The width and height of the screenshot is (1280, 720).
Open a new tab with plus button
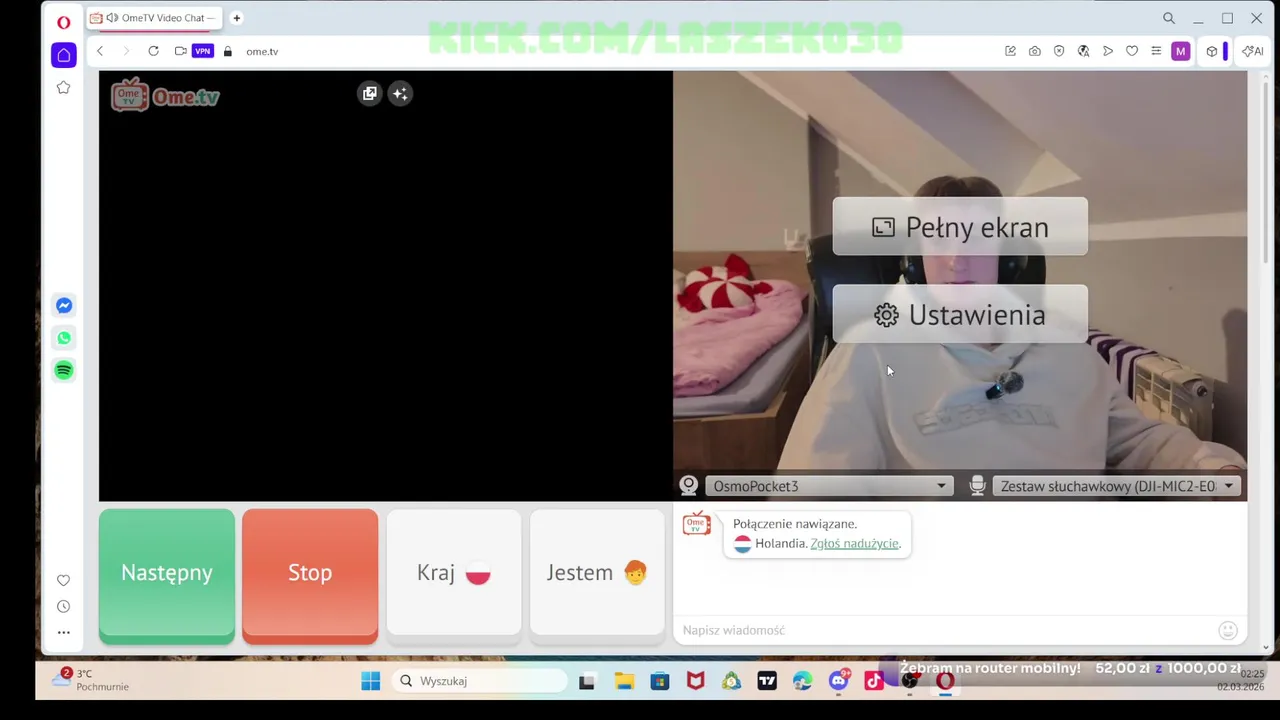pos(237,18)
